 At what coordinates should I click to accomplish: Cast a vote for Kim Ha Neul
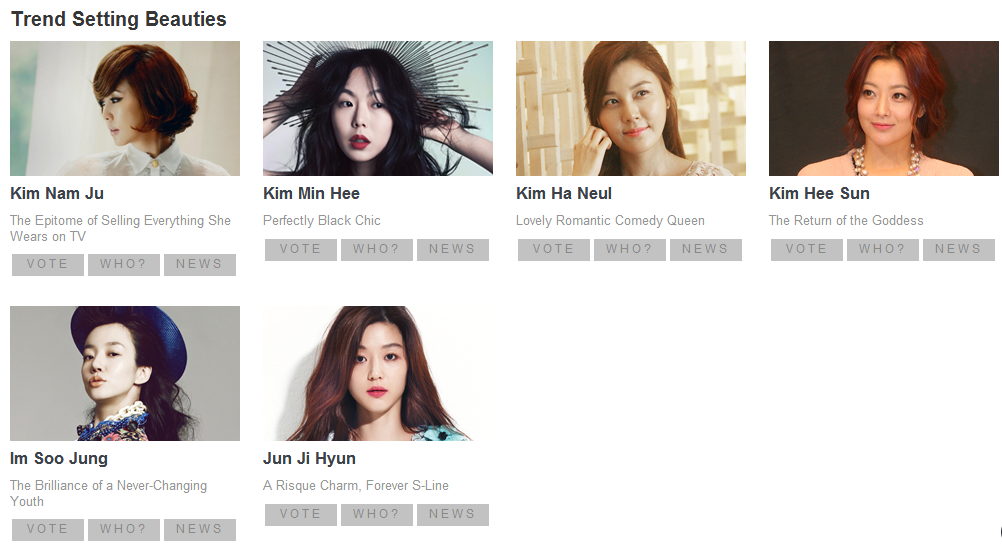pos(554,249)
